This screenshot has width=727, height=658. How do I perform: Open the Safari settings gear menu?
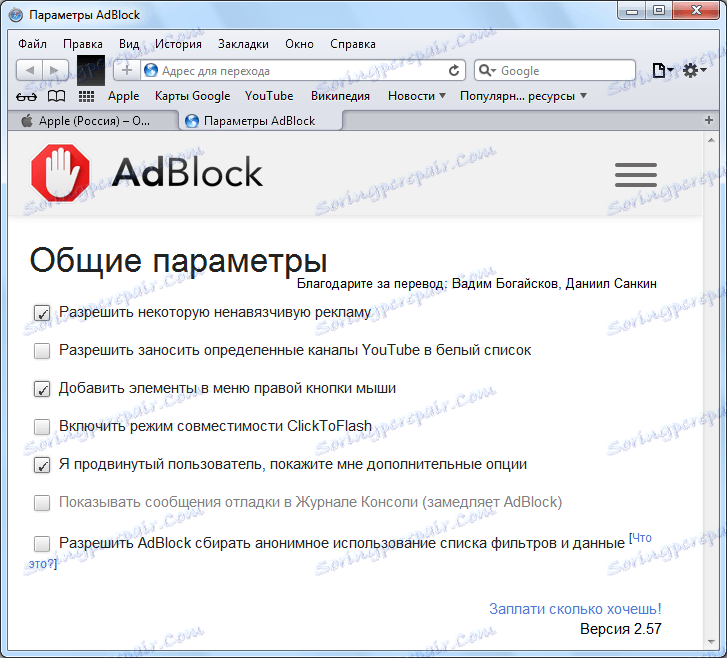click(x=694, y=70)
